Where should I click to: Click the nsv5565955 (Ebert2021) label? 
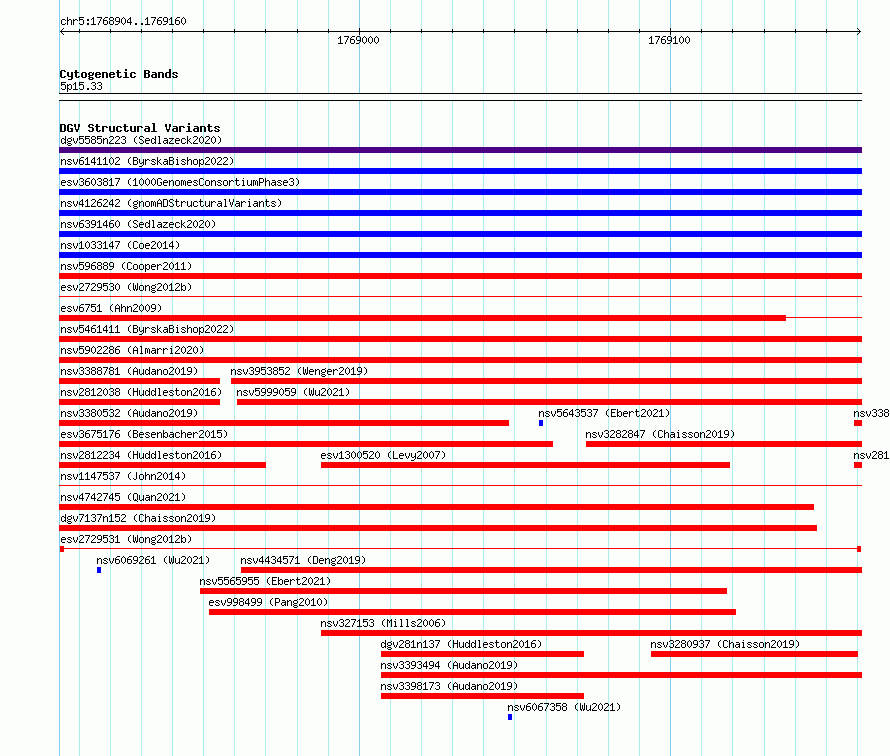point(265,581)
